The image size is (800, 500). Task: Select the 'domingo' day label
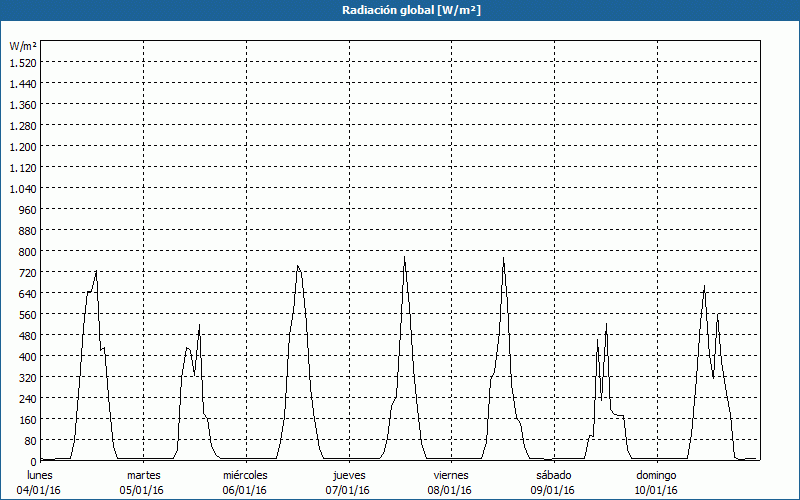[x=657, y=475]
